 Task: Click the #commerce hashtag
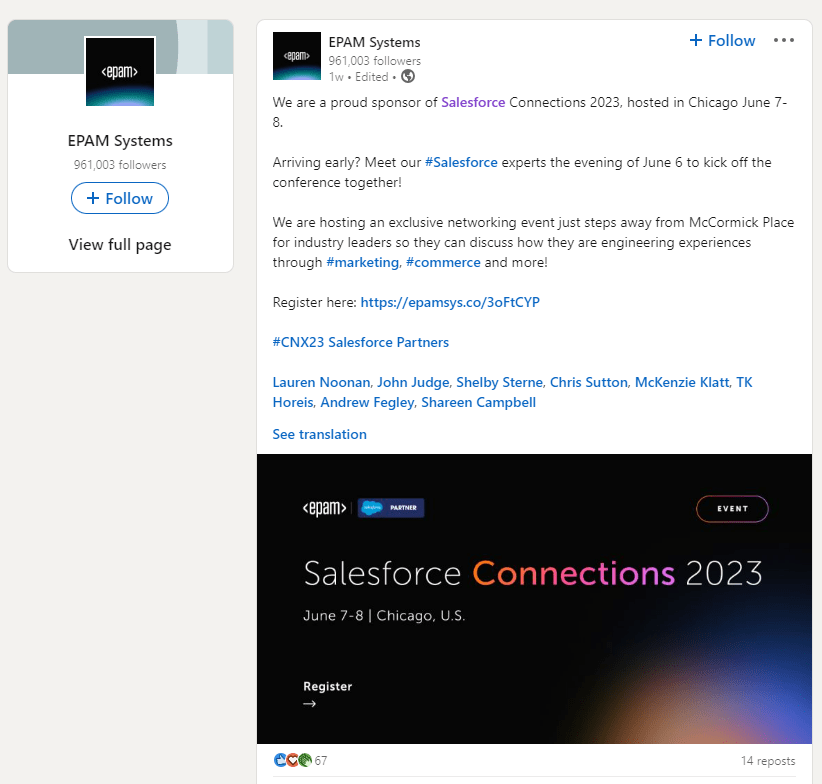pyautogui.click(x=443, y=262)
